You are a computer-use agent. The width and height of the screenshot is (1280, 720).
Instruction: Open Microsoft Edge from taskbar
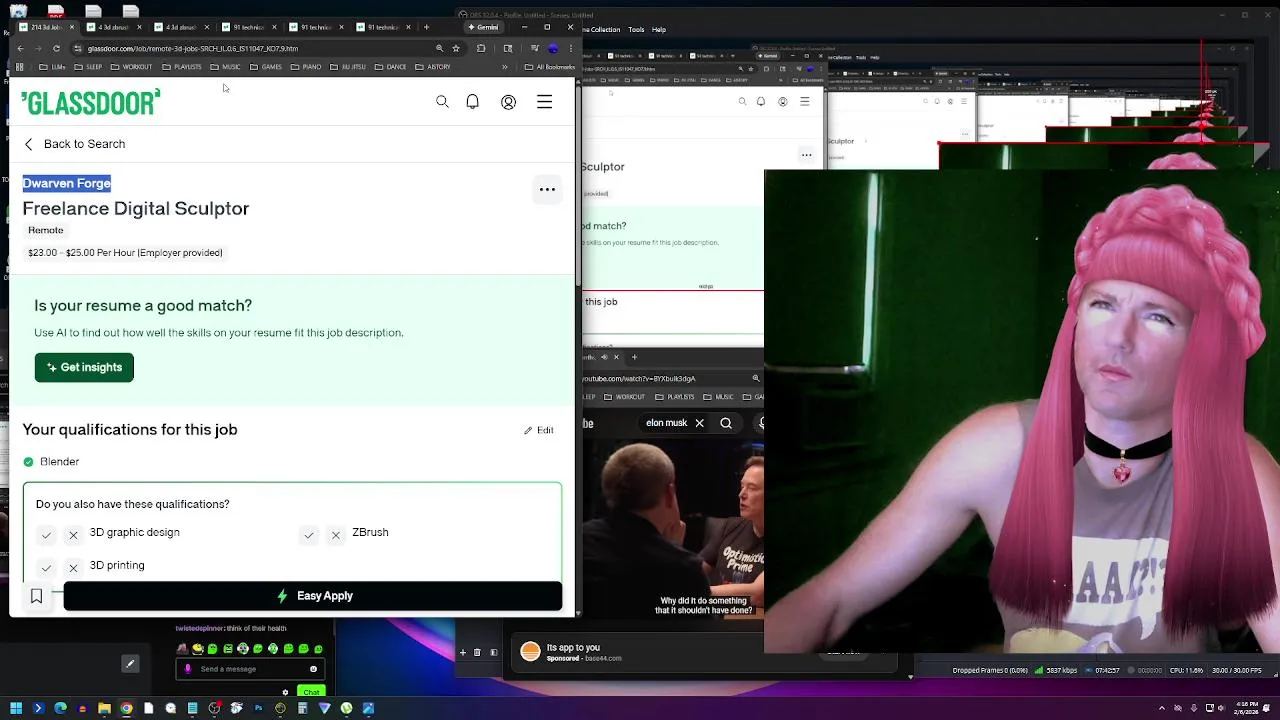pyautogui.click(x=60, y=708)
